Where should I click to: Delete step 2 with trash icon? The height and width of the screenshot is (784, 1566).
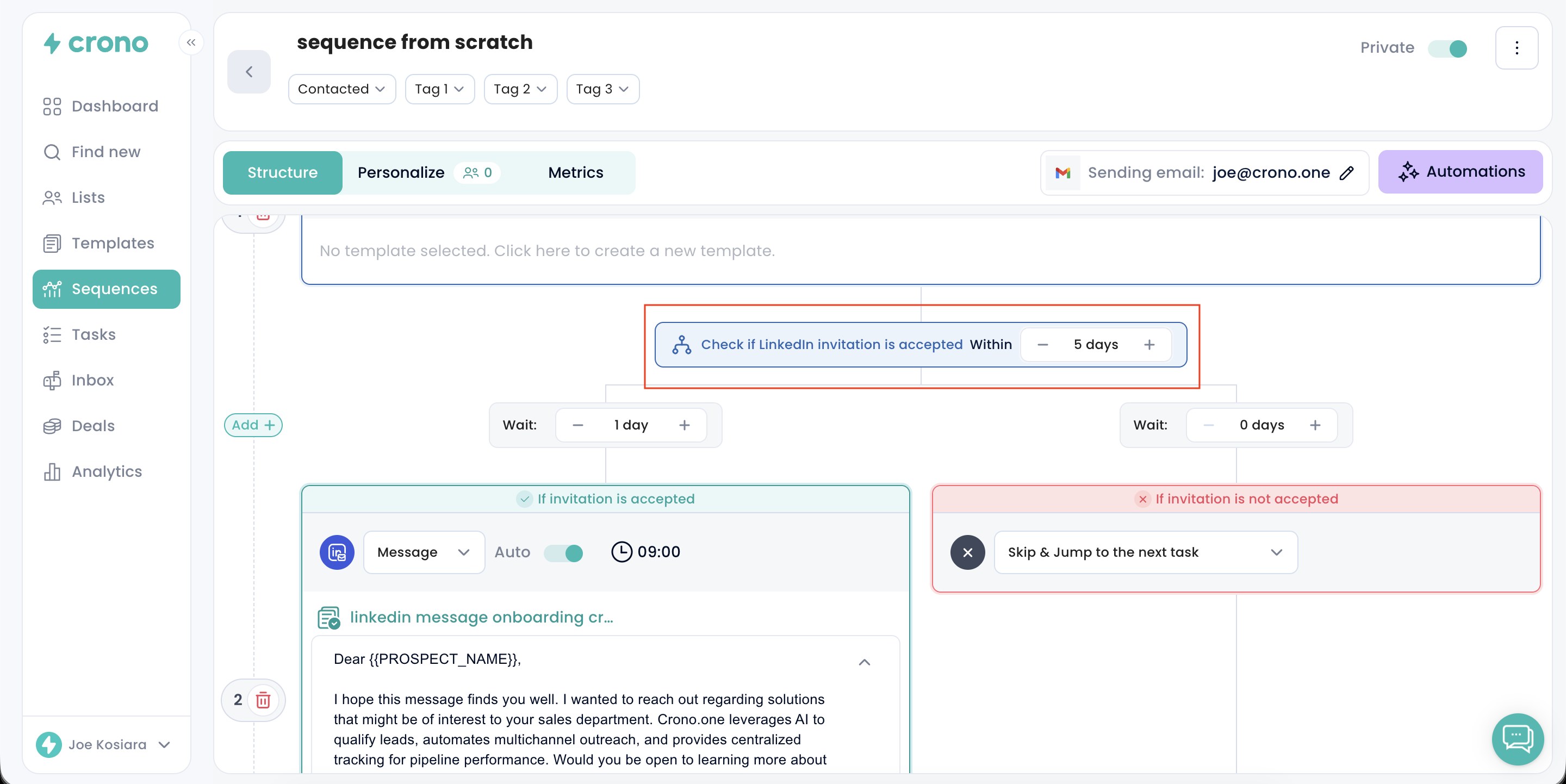pos(263,700)
